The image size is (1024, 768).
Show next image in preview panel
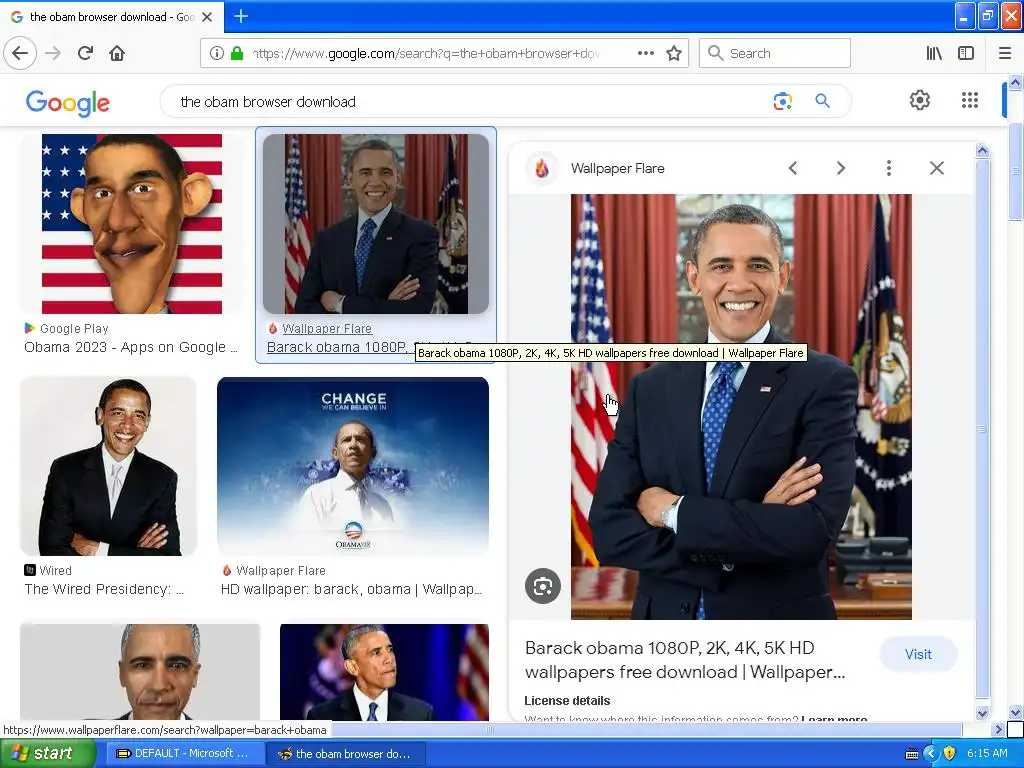(840, 168)
